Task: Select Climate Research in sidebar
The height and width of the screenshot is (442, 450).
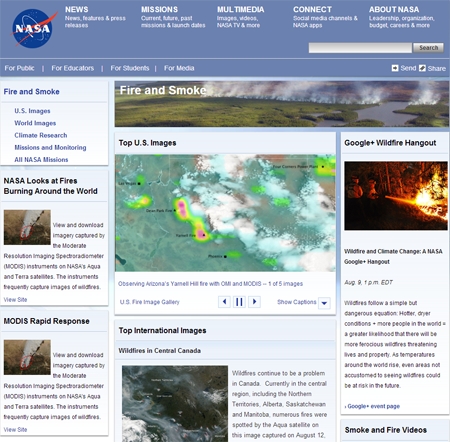Action: pos(41,135)
